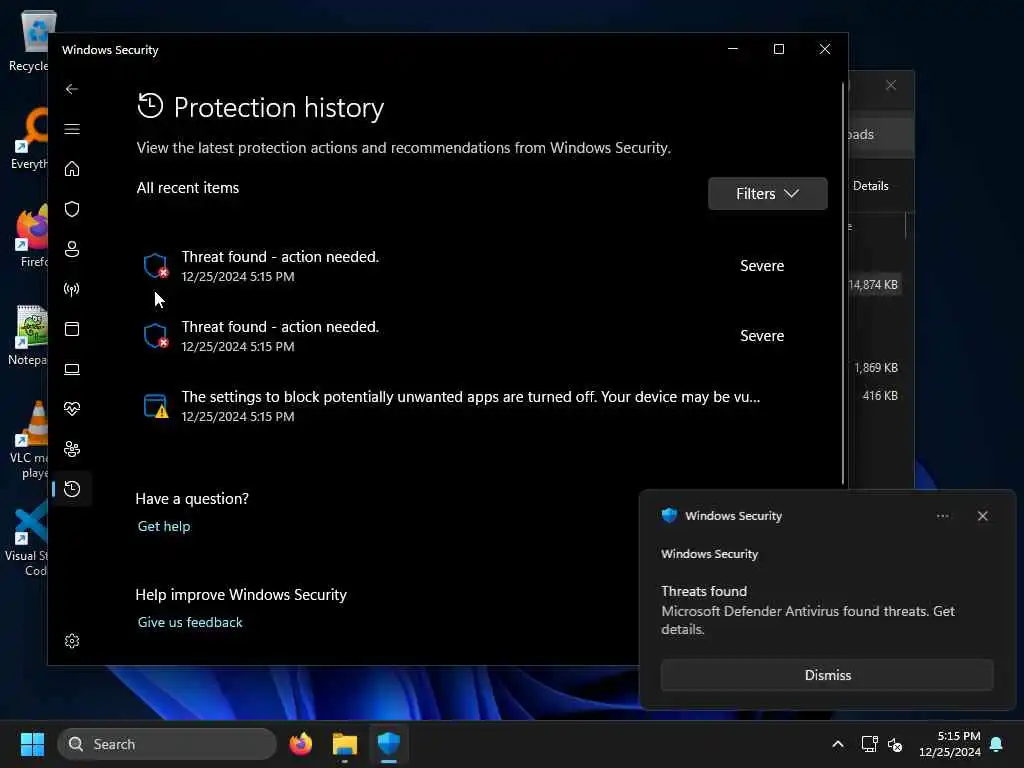Screen dimensions: 1024x768
Task: Show hidden system tray icons chevron
Action: pos(838,744)
